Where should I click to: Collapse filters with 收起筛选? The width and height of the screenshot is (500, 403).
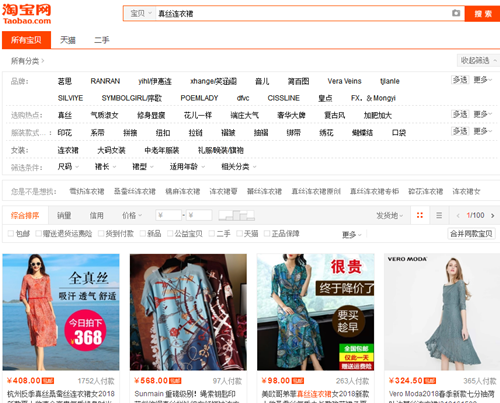(x=478, y=60)
